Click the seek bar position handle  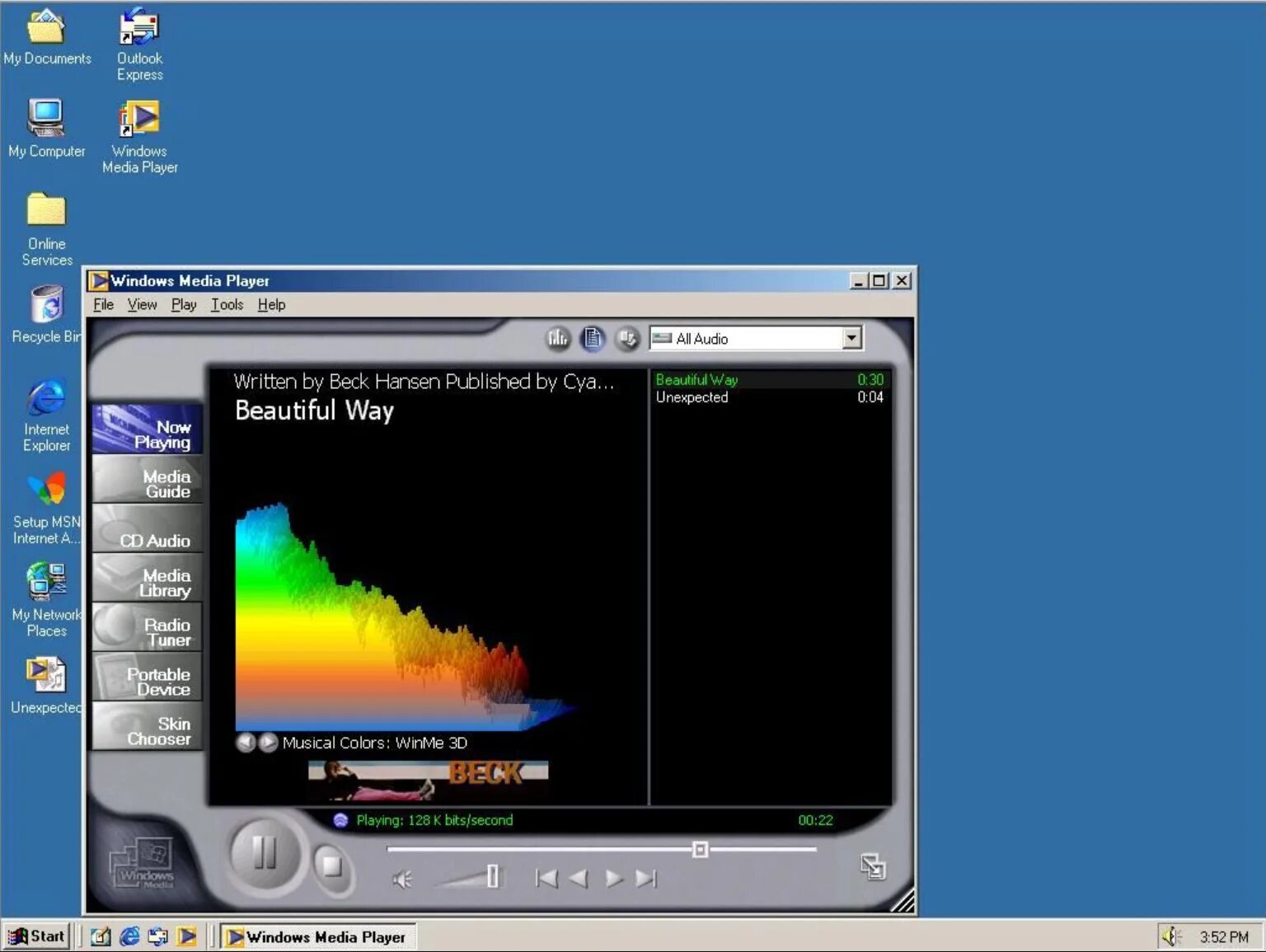click(x=700, y=849)
